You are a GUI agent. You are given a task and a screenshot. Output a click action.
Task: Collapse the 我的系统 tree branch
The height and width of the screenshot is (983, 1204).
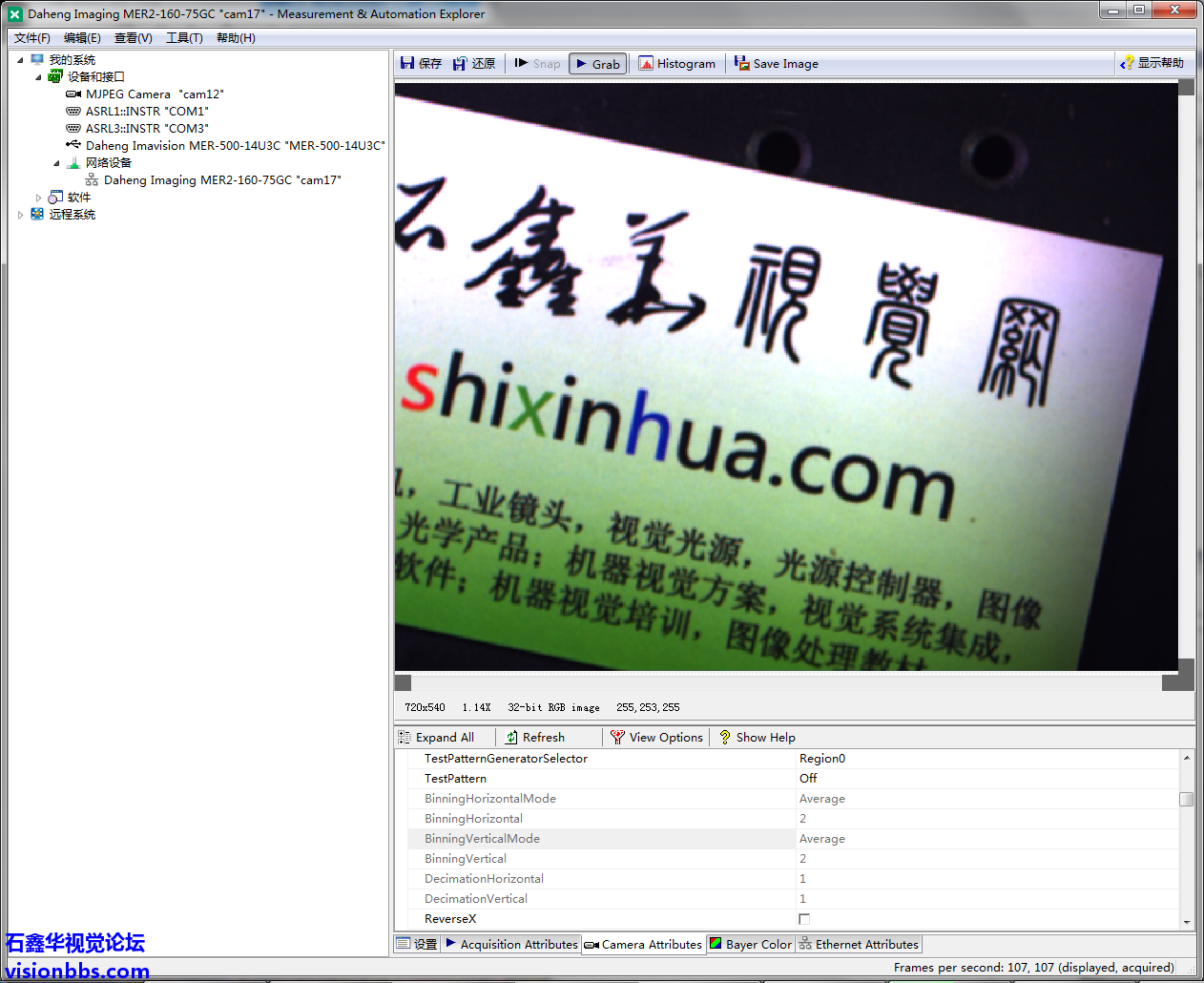[20, 60]
